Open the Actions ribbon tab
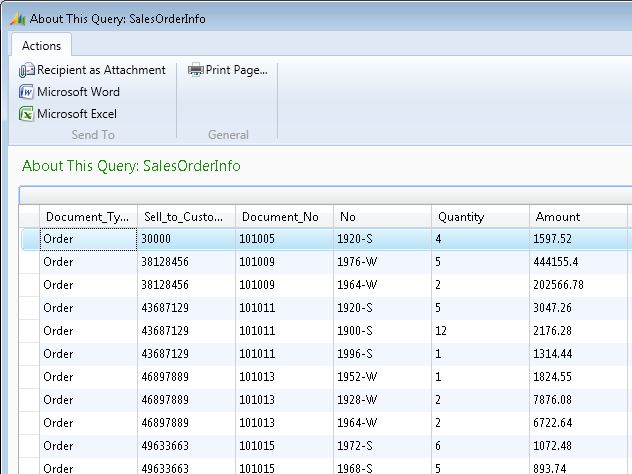The image size is (632, 474). (x=41, y=45)
